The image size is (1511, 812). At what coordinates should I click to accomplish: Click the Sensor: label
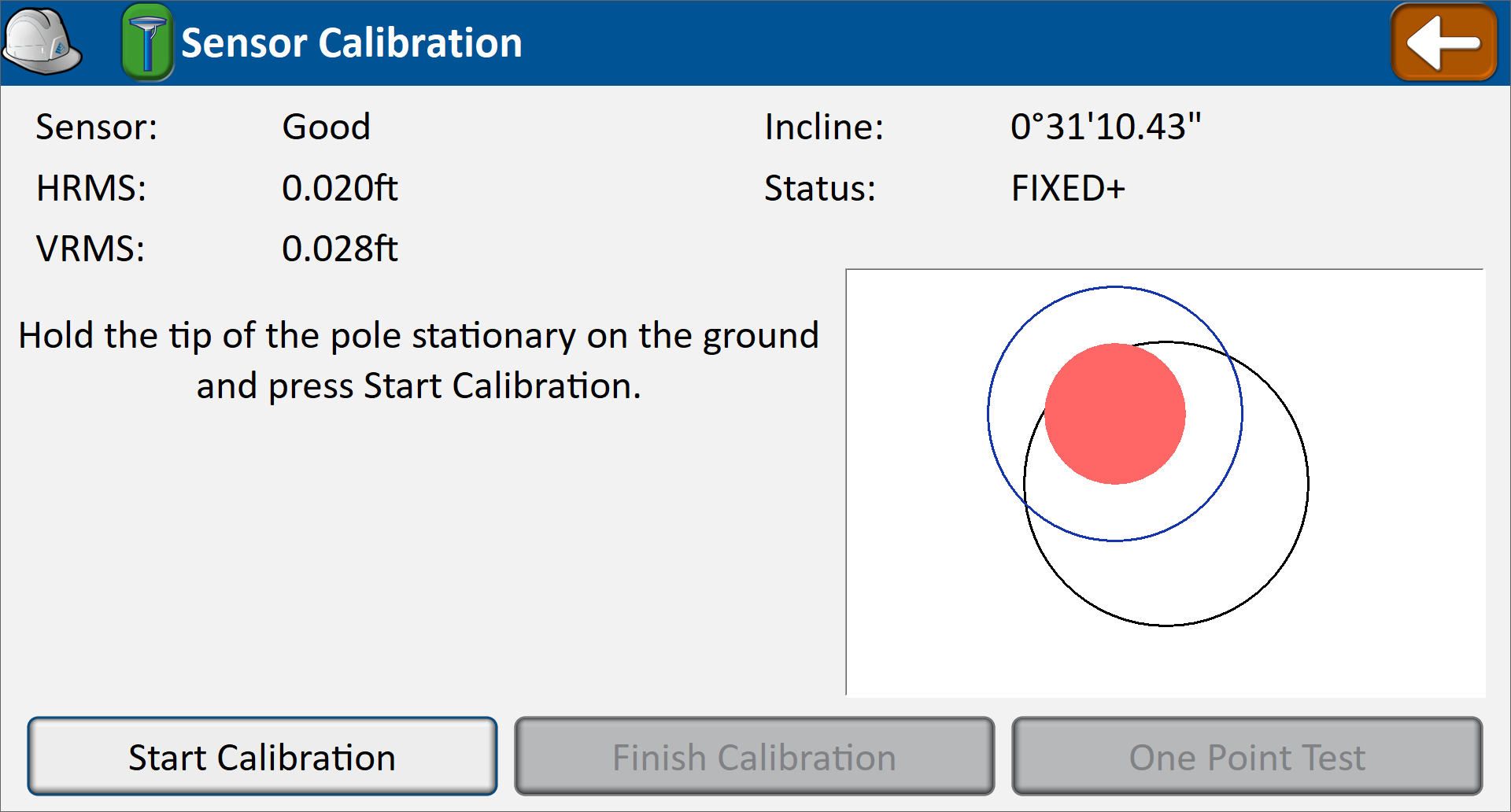97,127
